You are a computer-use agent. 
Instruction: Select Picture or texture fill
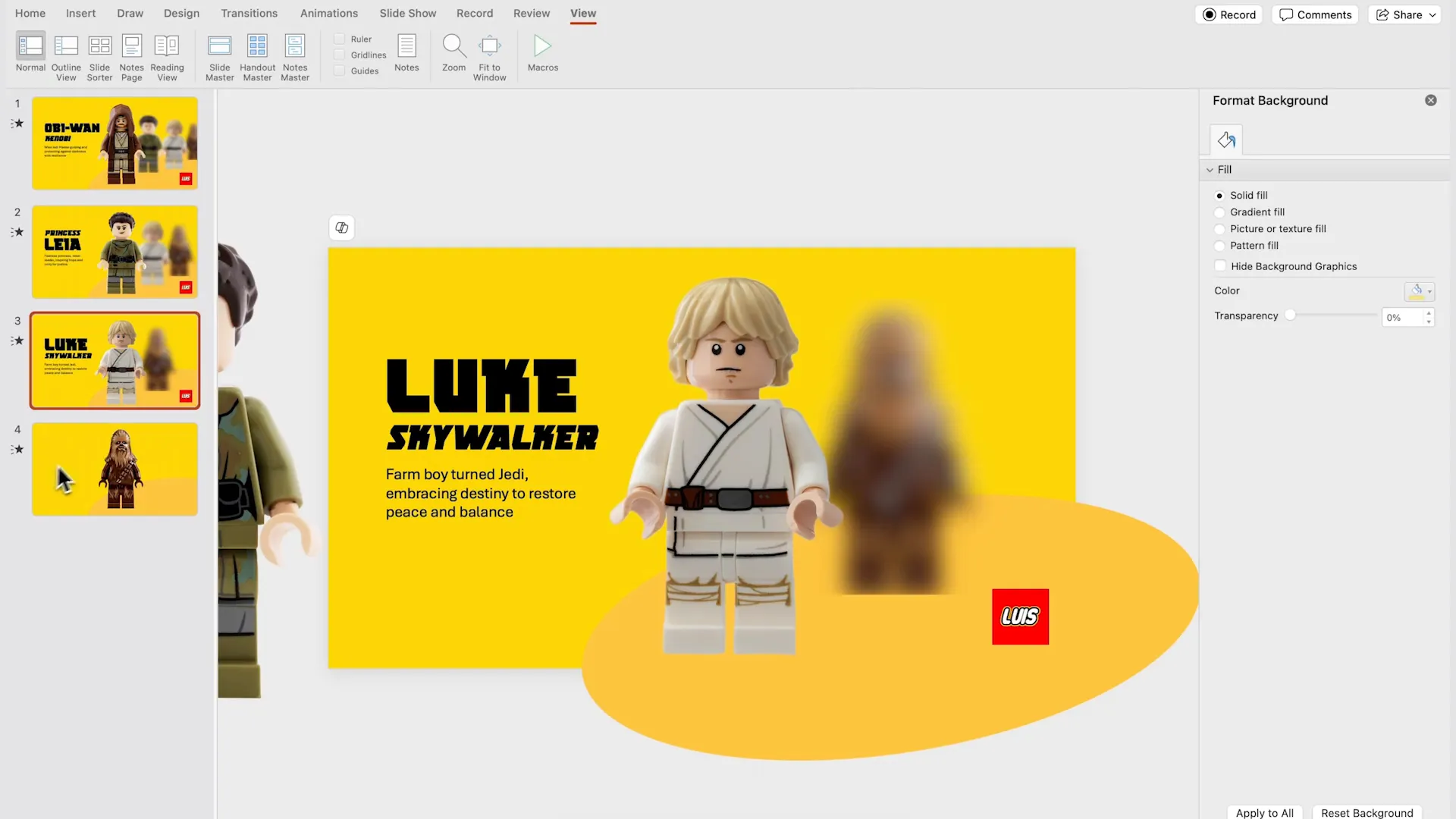click(x=1219, y=229)
